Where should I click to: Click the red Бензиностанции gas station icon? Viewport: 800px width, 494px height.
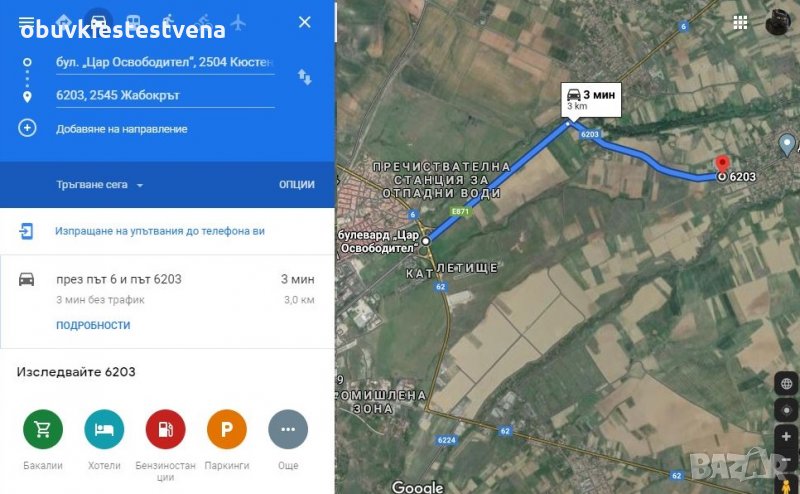(165, 429)
